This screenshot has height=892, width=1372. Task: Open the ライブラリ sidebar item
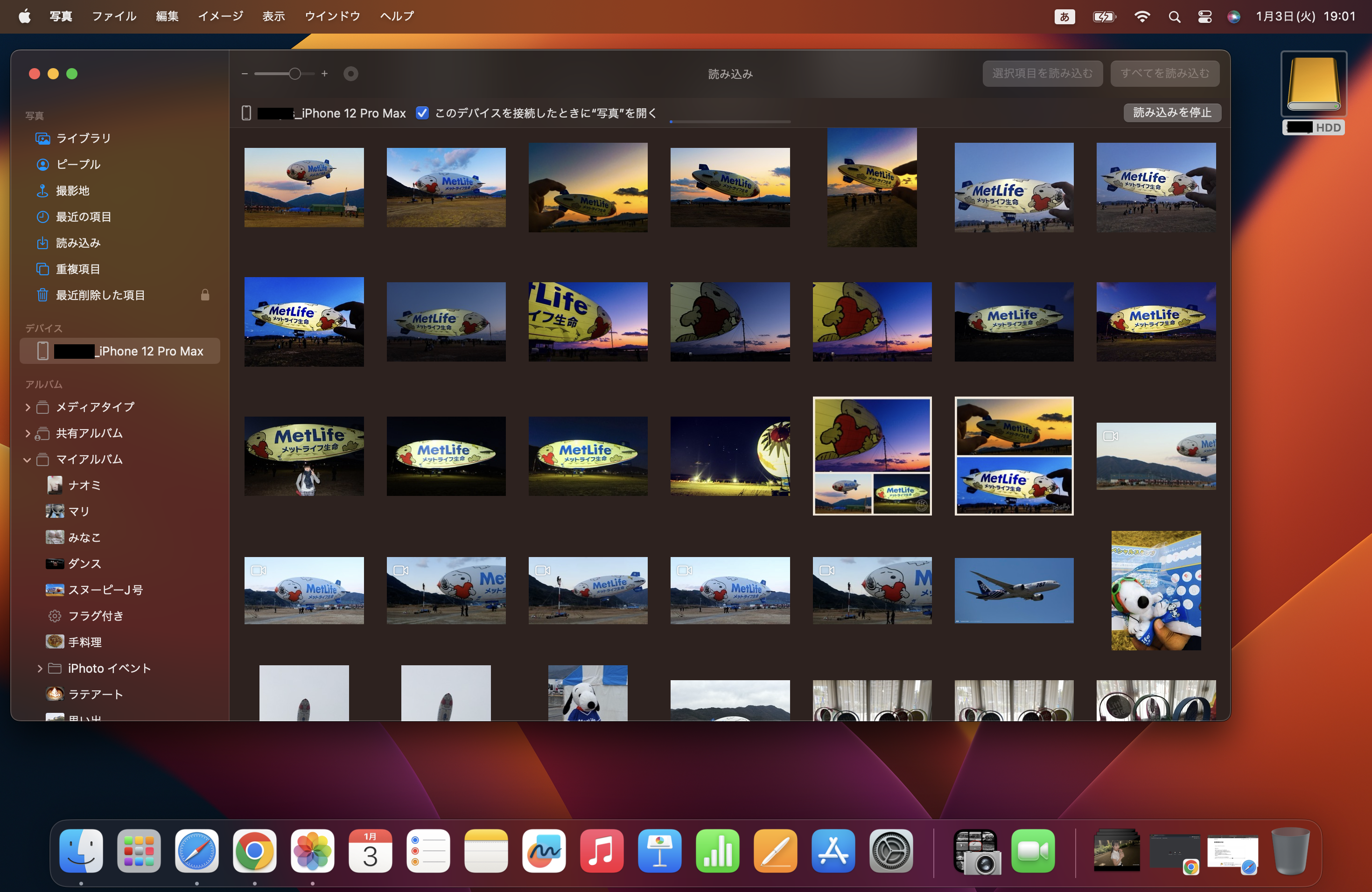83,138
